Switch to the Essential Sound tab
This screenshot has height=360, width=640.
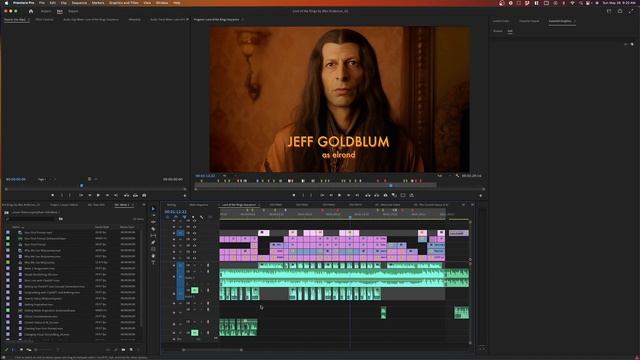pyautogui.click(x=529, y=21)
